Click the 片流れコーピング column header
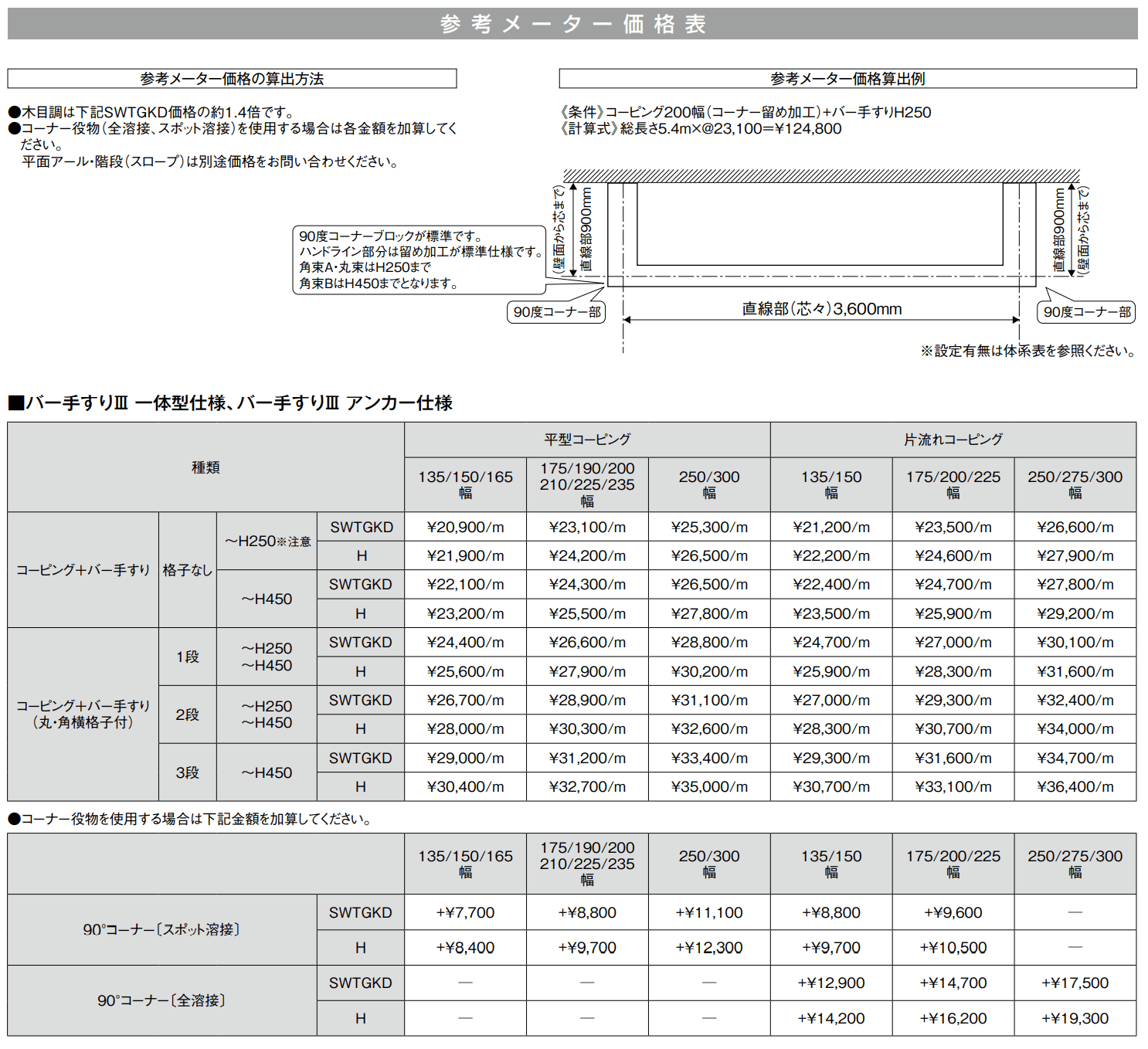 tap(954, 439)
